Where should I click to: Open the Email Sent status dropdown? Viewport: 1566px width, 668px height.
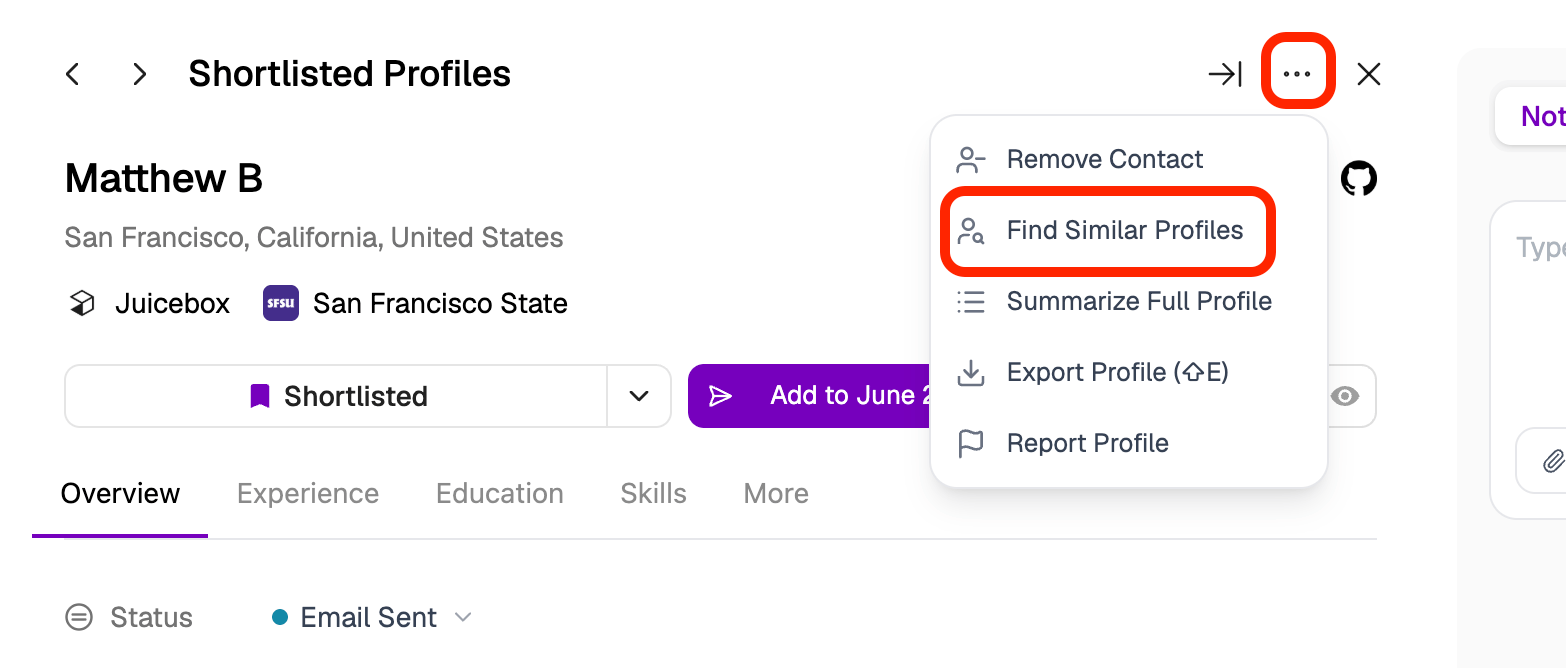[371, 618]
